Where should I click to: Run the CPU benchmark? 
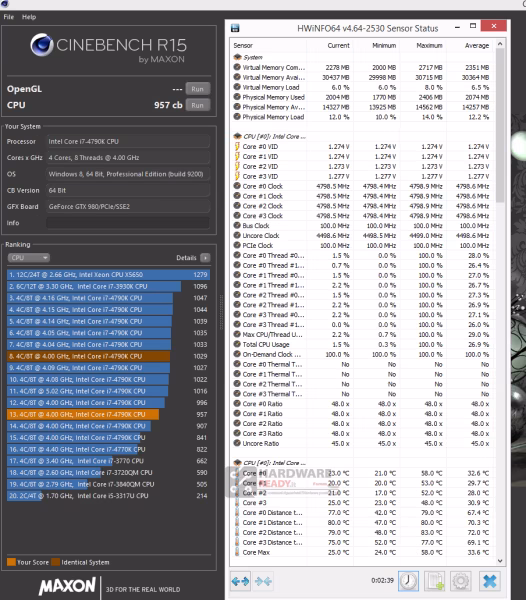coord(198,105)
